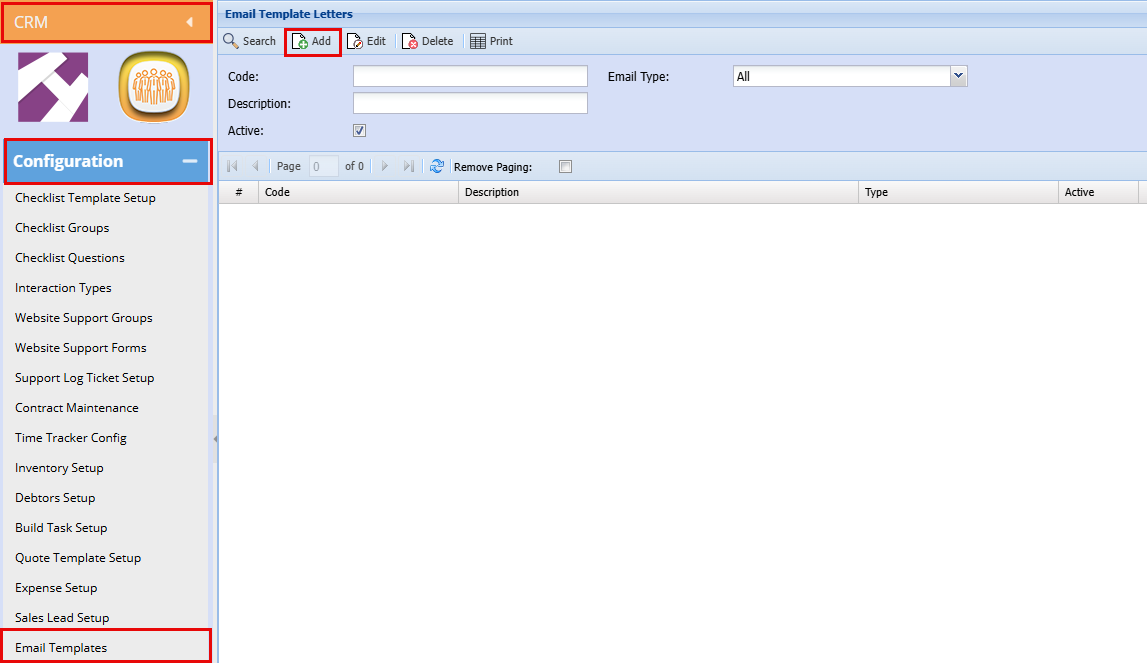Focus the Code input field
The image size is (1147, 663).
click(x=470, y=76)
